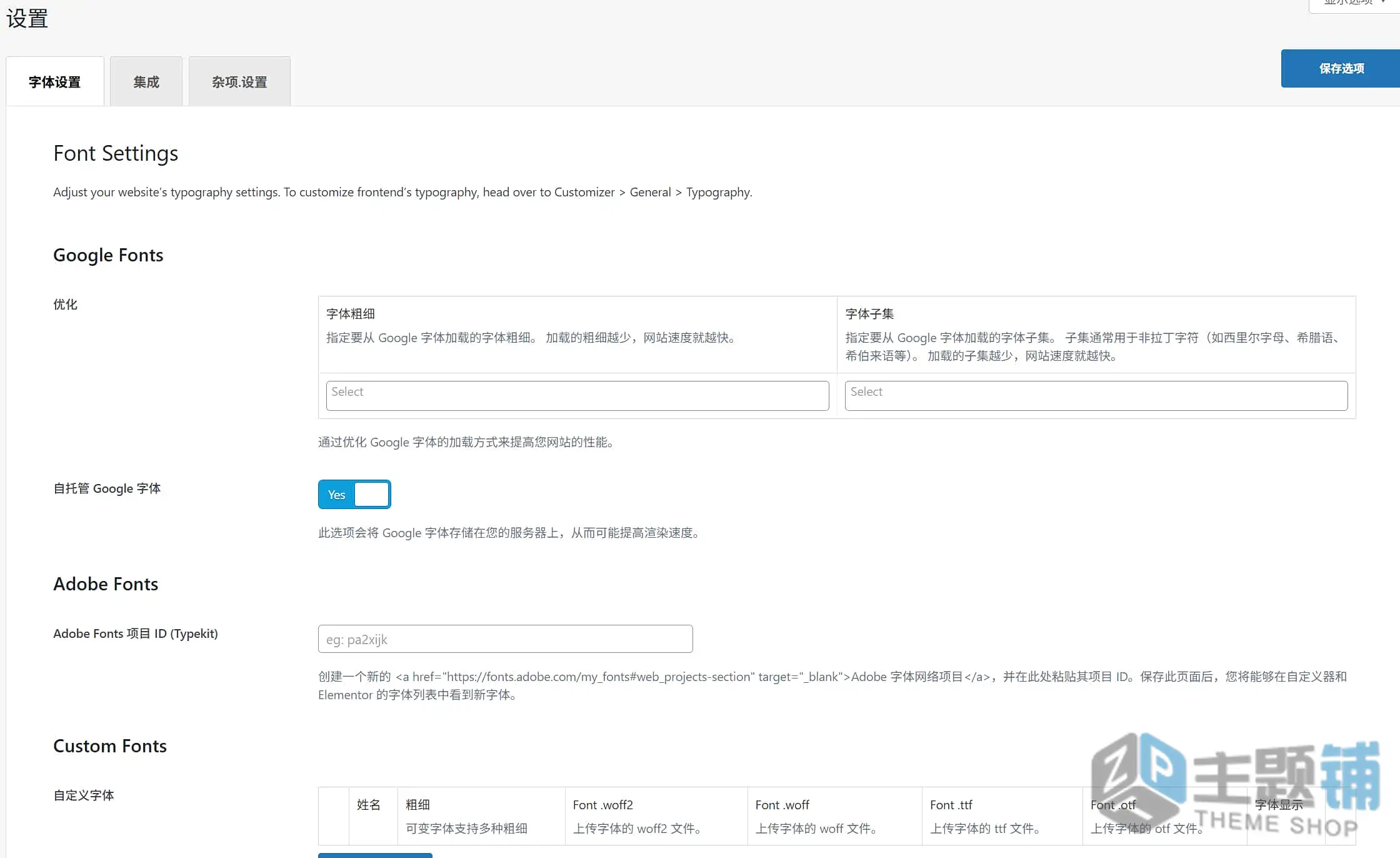Image resolution: width=1400 pixels, height=858 pixels.
Task: Click the Adobe Fonts section heading
Action: point(106,584)
